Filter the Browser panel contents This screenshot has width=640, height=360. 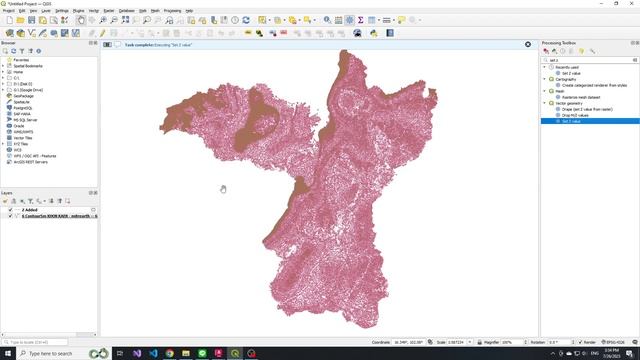pyautogui.click(x=22, y=51)
